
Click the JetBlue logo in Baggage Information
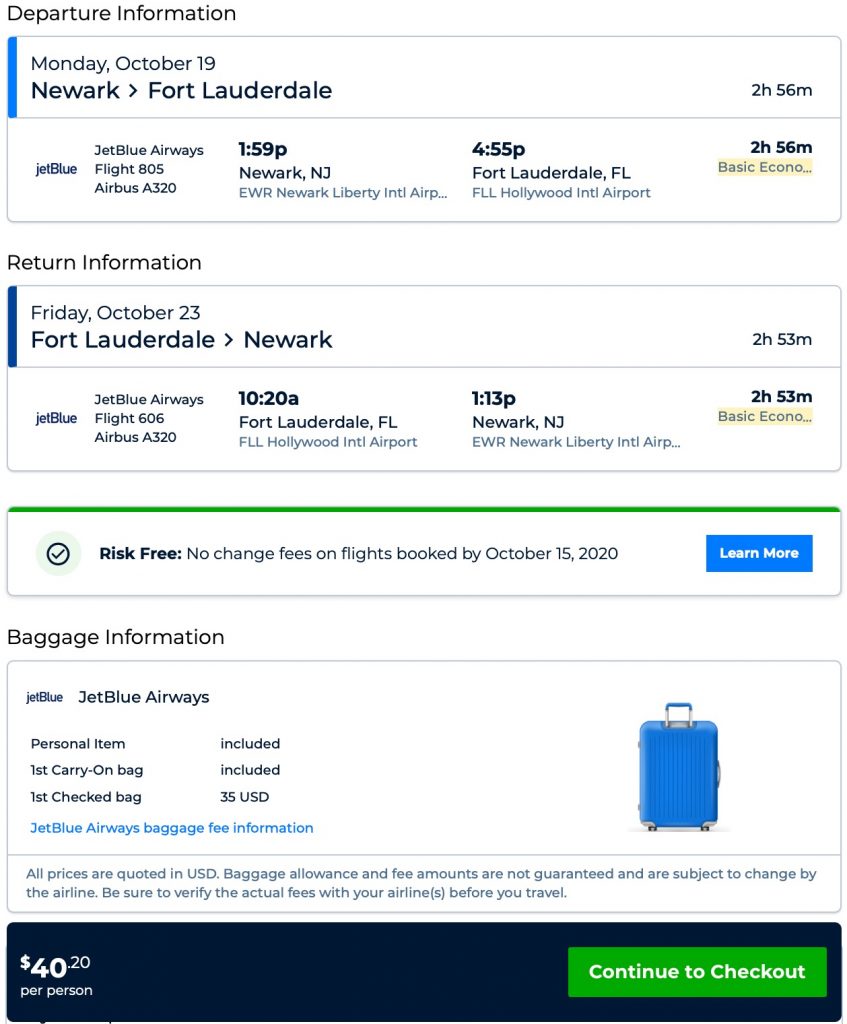tap(44, 697)
